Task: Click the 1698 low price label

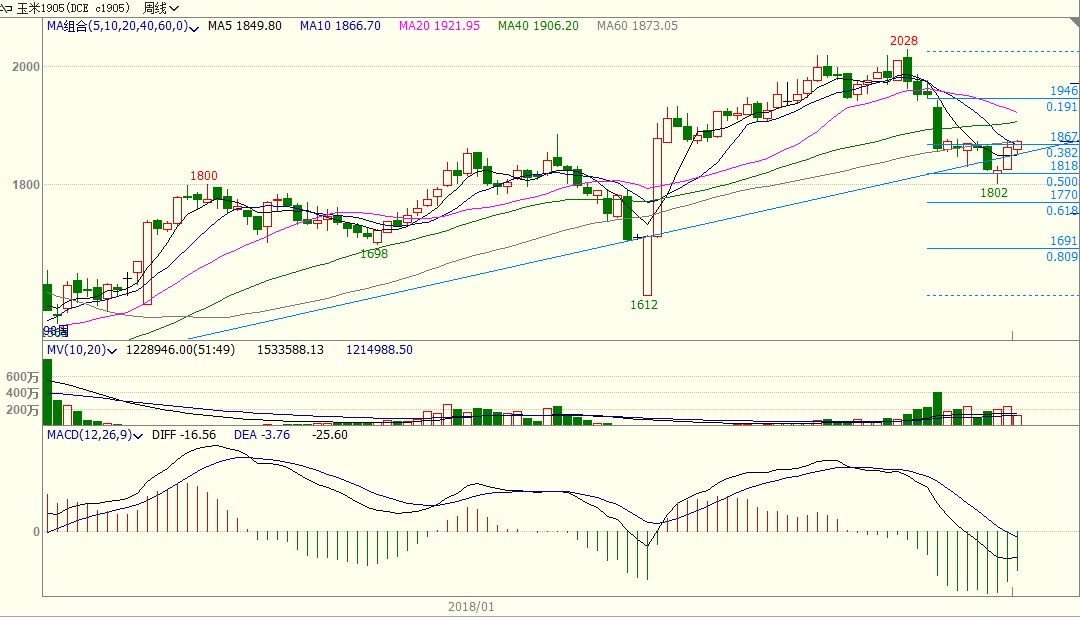Action: click(374, 254)
